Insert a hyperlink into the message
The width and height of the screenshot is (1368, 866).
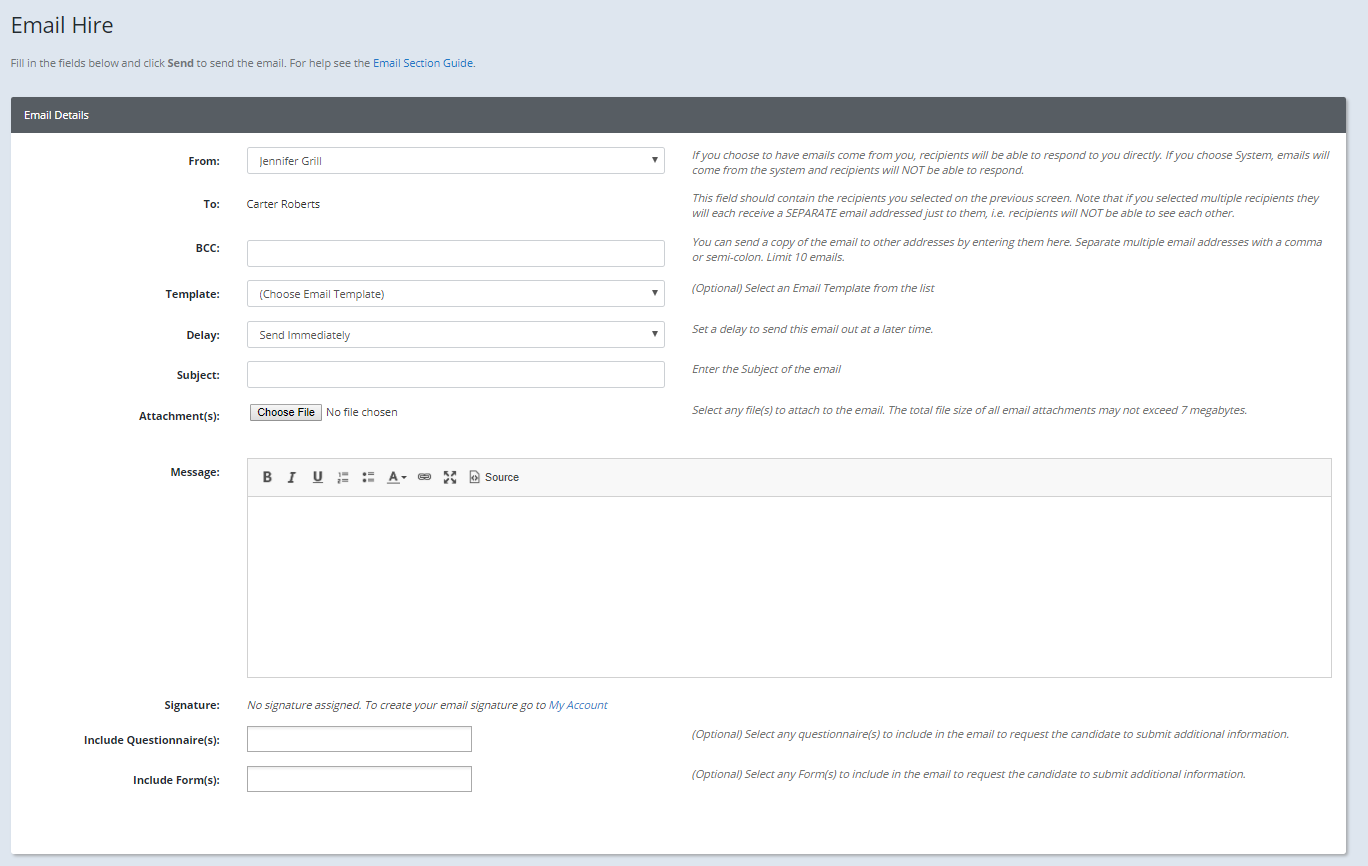(x=424, y=476)
